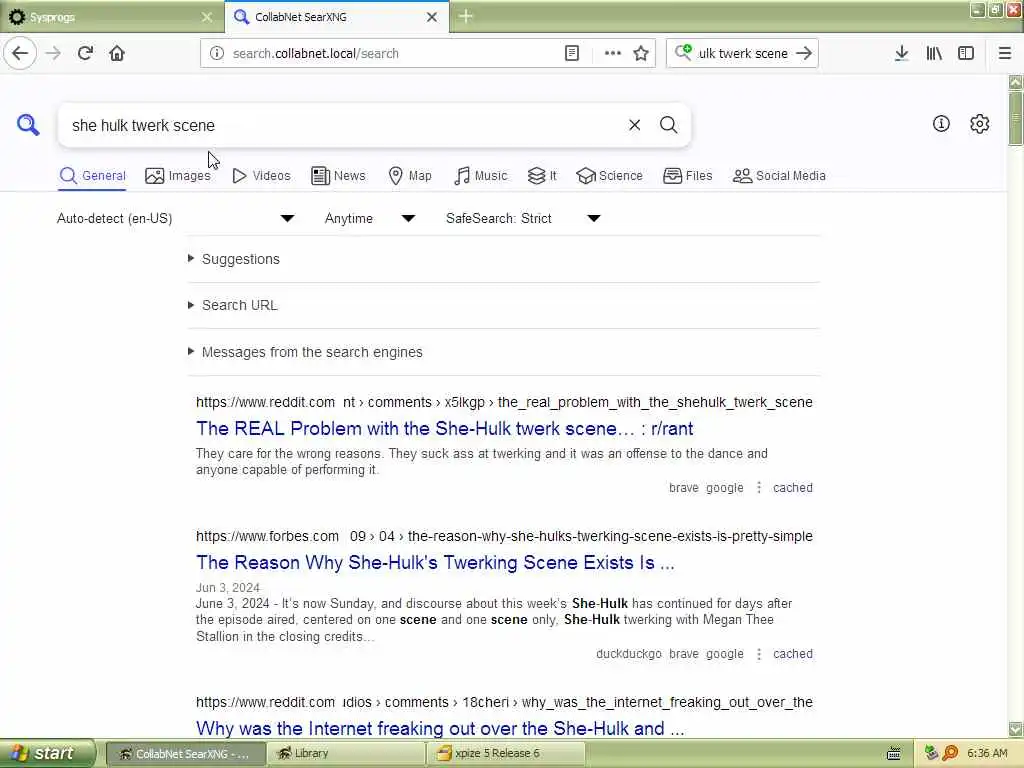Image resolution: width=1024 pixels, height=768 pixels.
Task: Clear the search query with X
Action: click(634, 124)
